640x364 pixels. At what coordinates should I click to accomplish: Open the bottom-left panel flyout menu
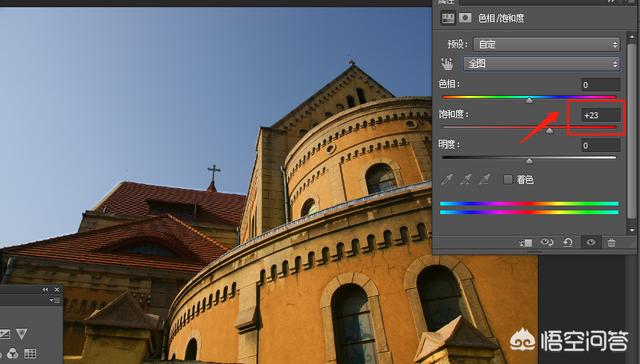[x=54, y=300]
